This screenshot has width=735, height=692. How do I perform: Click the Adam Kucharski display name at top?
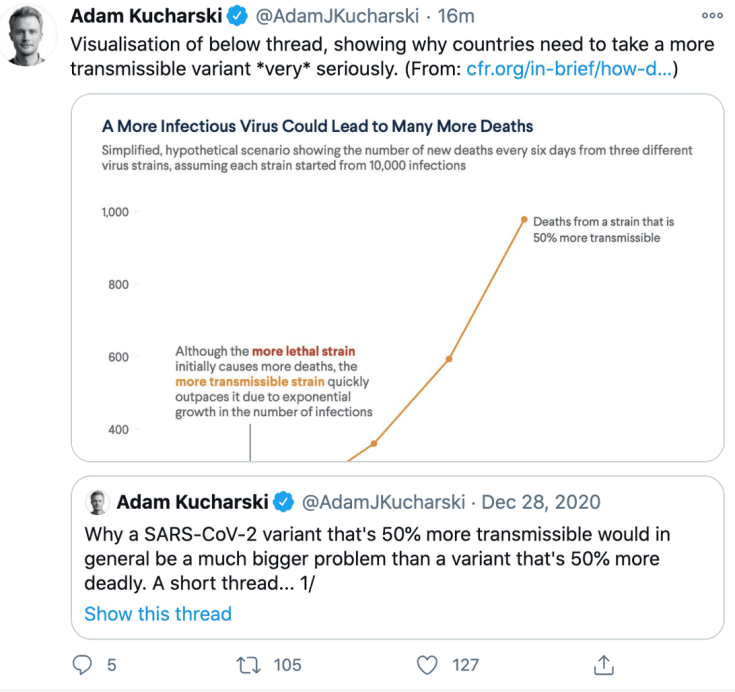(148, 17)
